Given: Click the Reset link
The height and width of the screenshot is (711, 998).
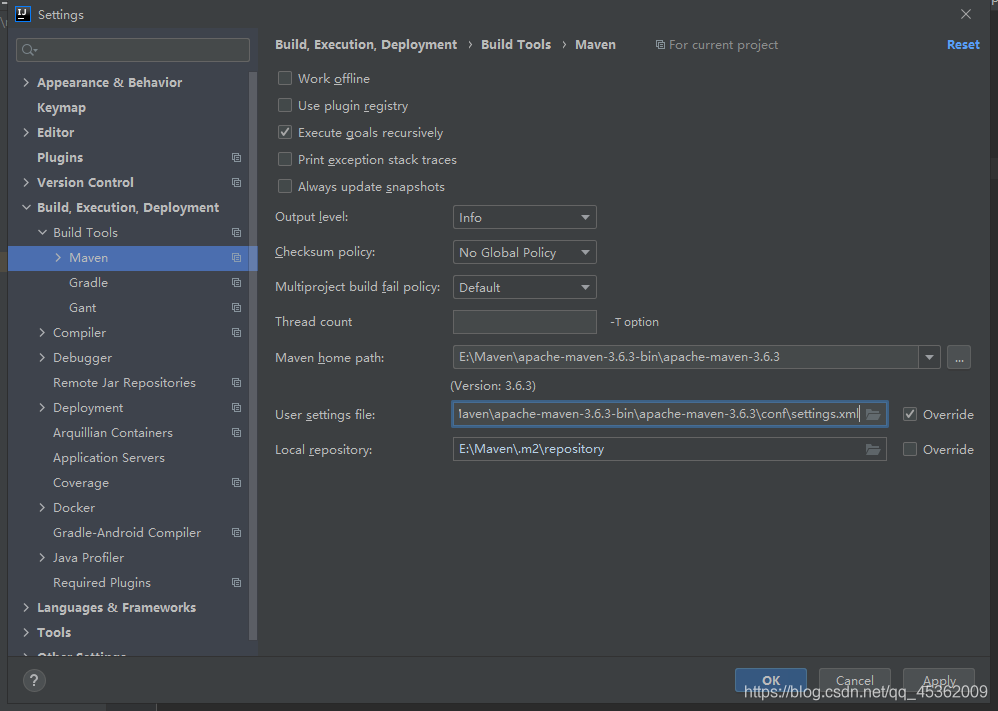Looking at the screenshot, I should point(963,45).
